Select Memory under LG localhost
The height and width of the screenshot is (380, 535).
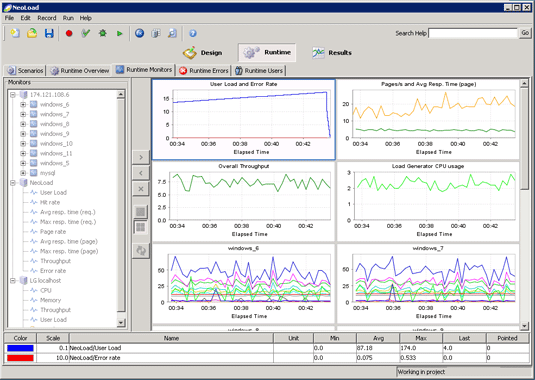click(50, 300)
